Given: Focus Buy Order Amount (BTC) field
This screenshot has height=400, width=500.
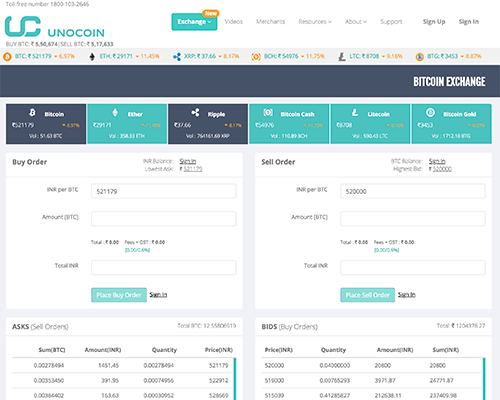Looking at the screenshot, I should coord(164,218).
